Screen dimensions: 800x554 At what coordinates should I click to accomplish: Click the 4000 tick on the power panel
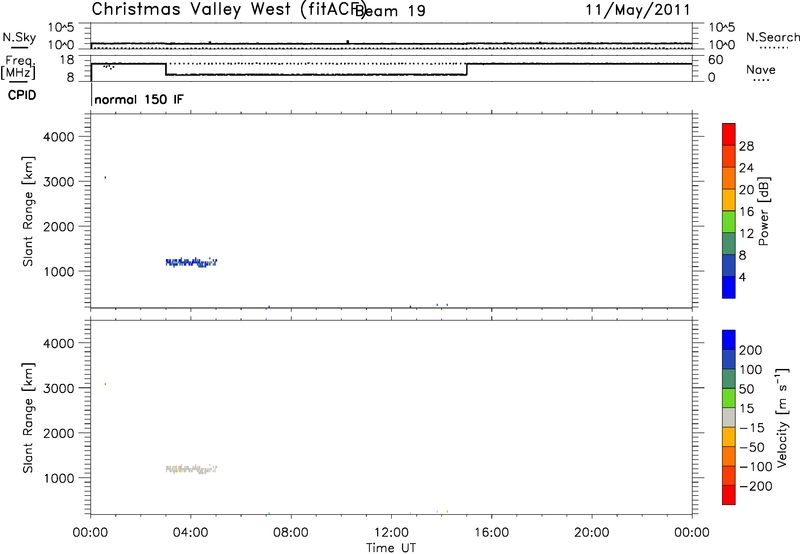(59, 137)
